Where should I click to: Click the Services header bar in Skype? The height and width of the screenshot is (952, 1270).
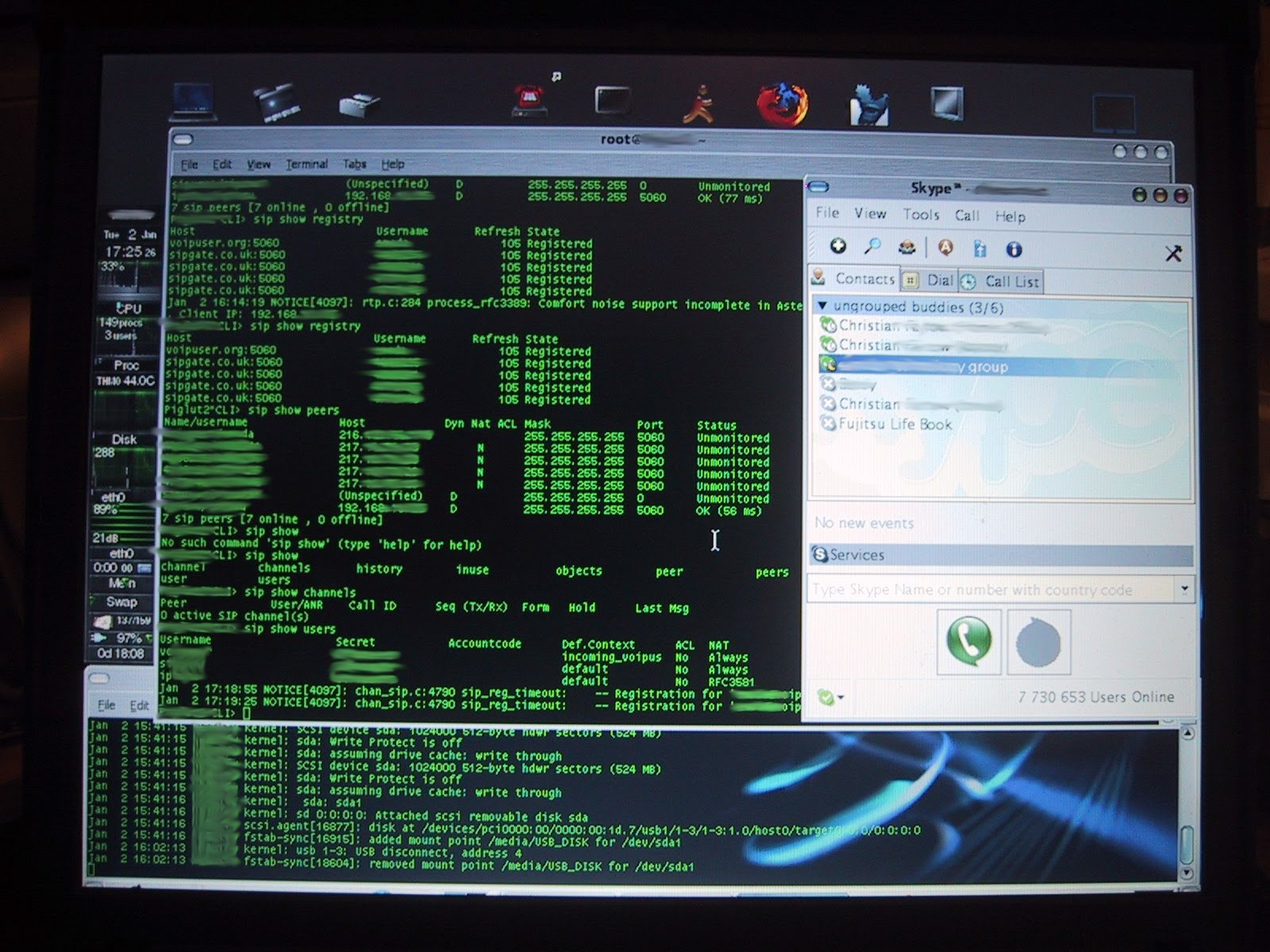tap(1000, 555)
